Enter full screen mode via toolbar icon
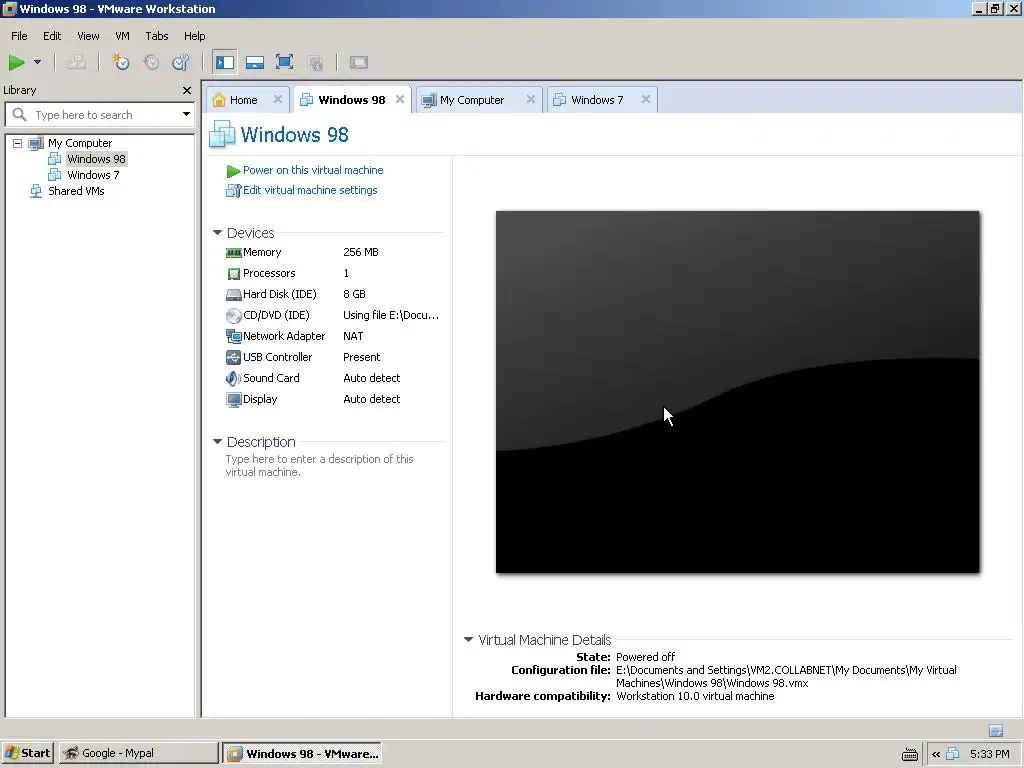This screenshot has width=1024, height=768. pyautogui.click(x=285, y=62)
